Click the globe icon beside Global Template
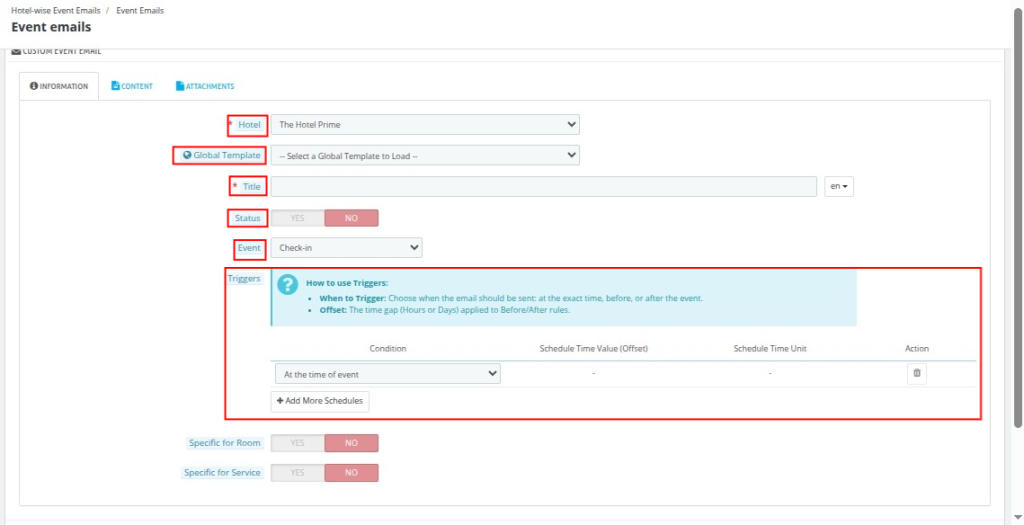 click(x=186, y=155)
